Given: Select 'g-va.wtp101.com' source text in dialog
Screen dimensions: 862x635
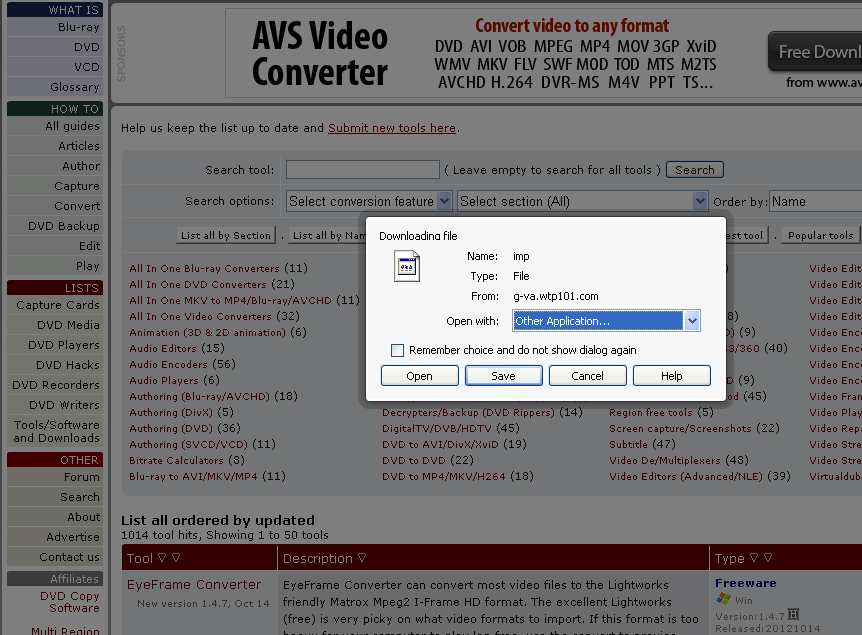Looking at the screenshot, I should 556,296.
